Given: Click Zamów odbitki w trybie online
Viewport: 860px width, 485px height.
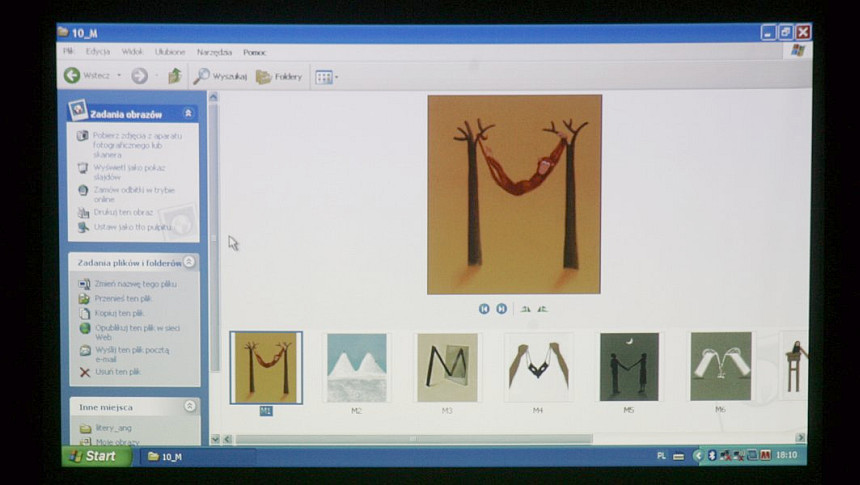Looking at the screenshot, I should click(134, 194).
